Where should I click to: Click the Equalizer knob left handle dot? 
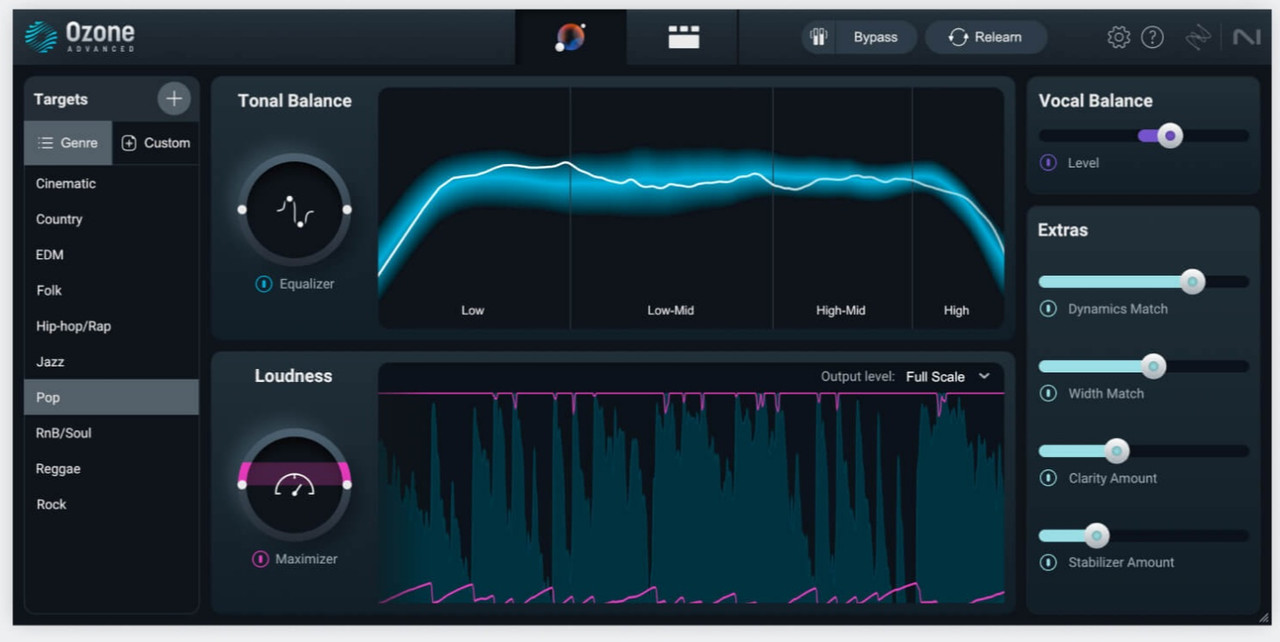[x=242, y=209]
